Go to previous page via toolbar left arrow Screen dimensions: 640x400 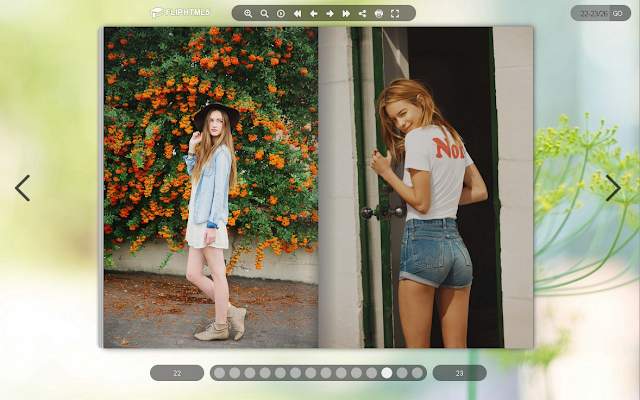click(x=313, y=13)
